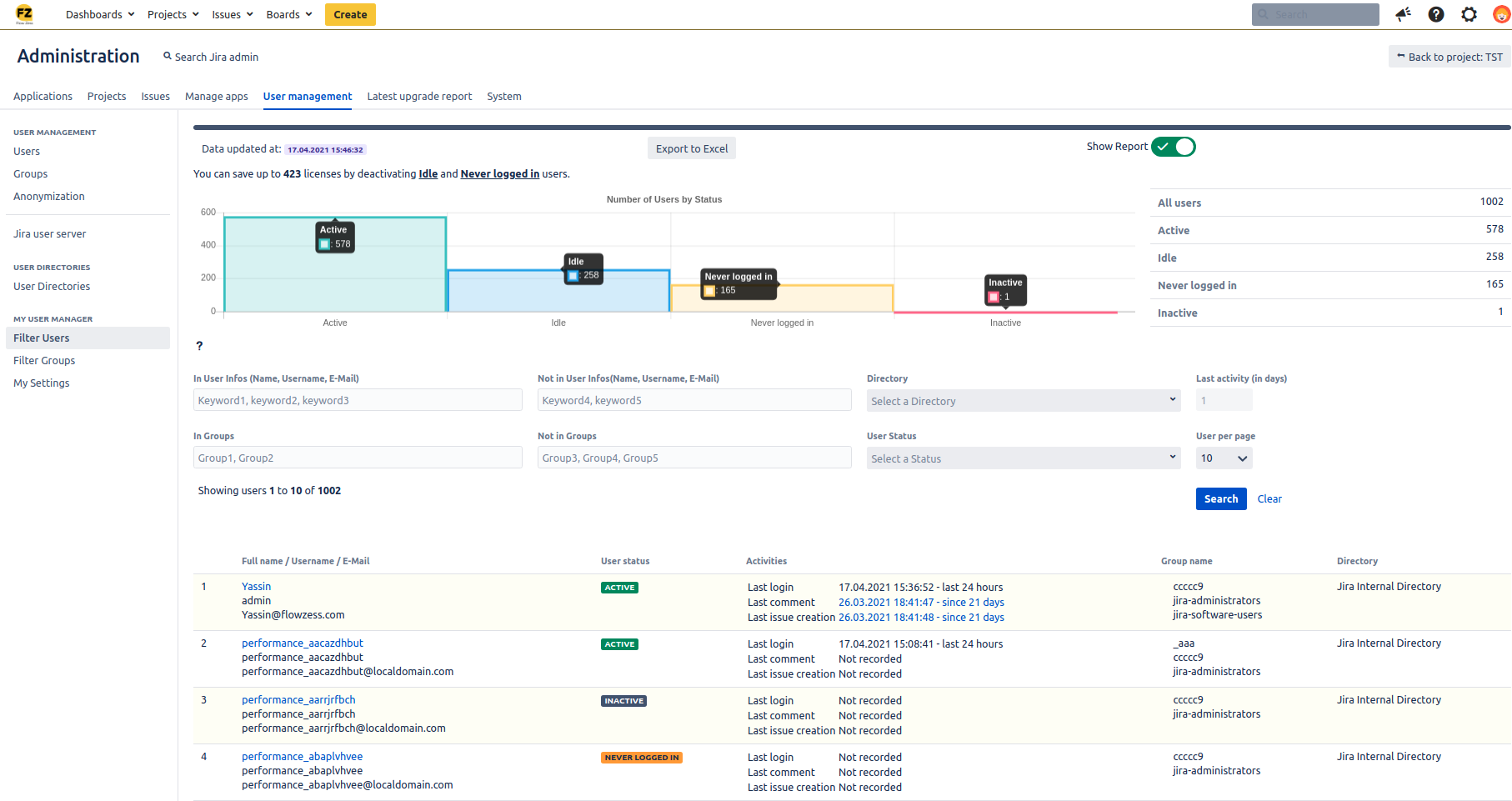Click the Clear filters link
The width and height of the screenshot is (1512, 801).
coord(1269,499)
